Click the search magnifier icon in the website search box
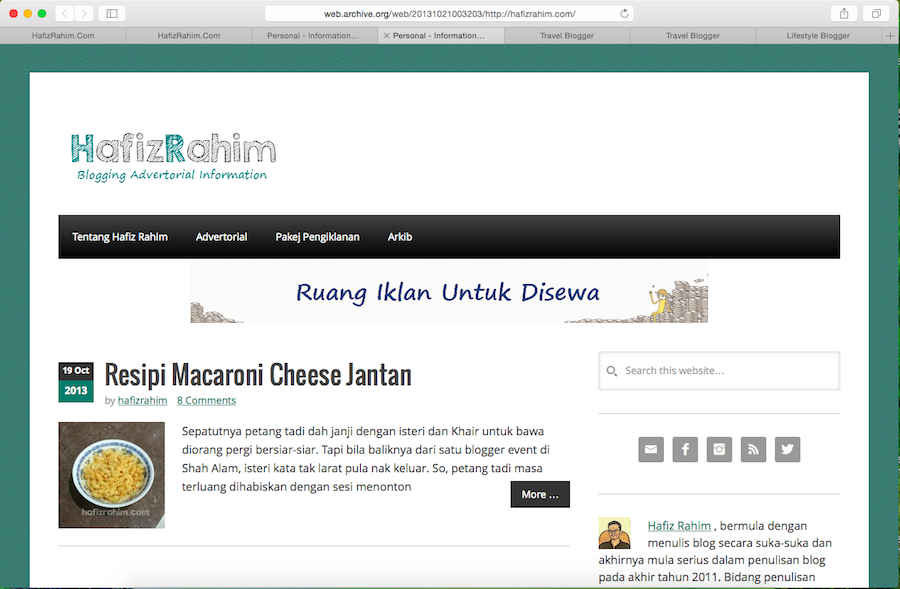The width and height of the screenshot is (900, 589). pyautogui.click(x=612, y=371)
